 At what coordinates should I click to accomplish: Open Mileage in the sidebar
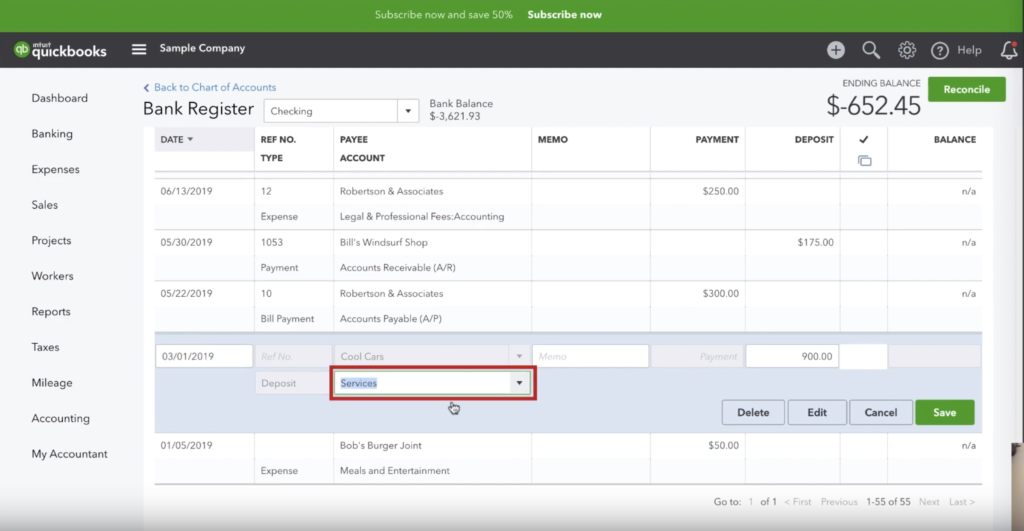[52, 383]
